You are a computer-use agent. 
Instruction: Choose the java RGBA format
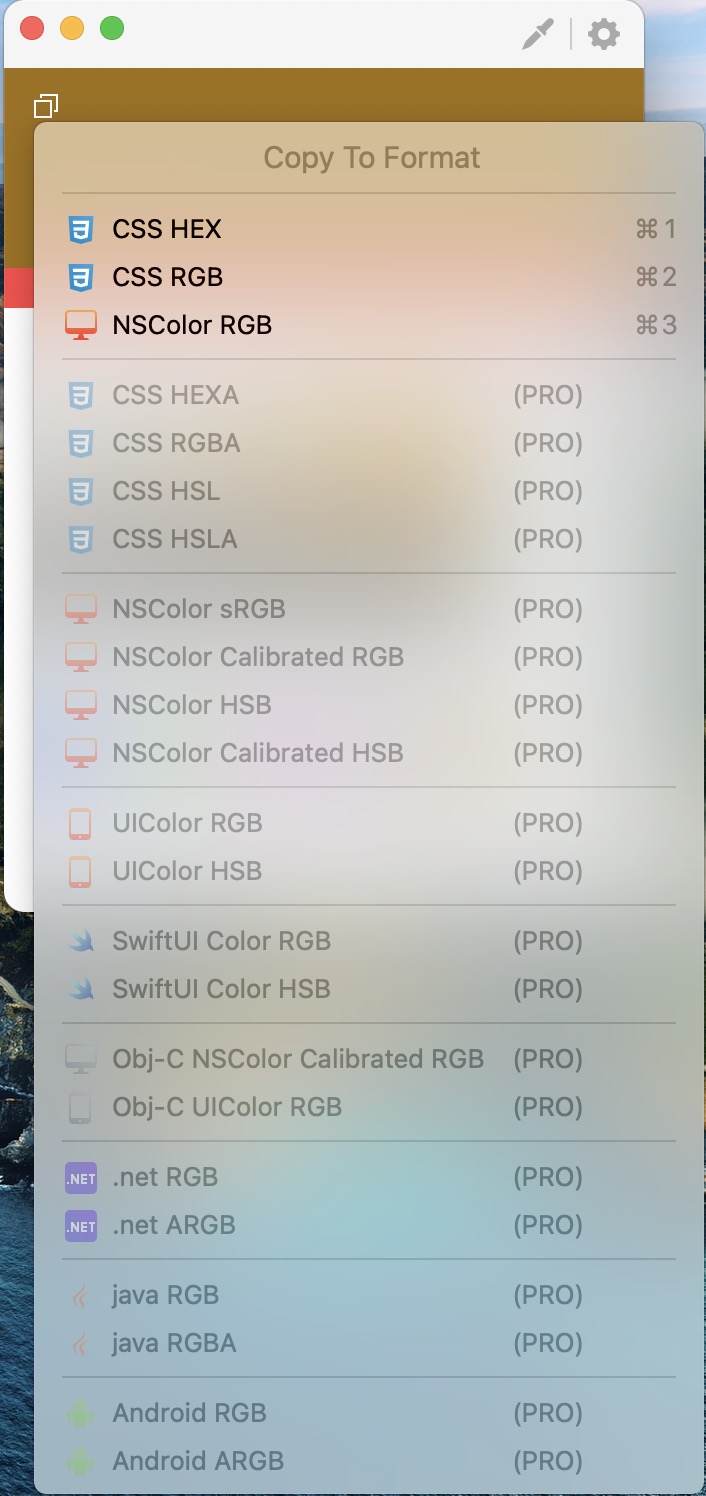pos(174,1343)
